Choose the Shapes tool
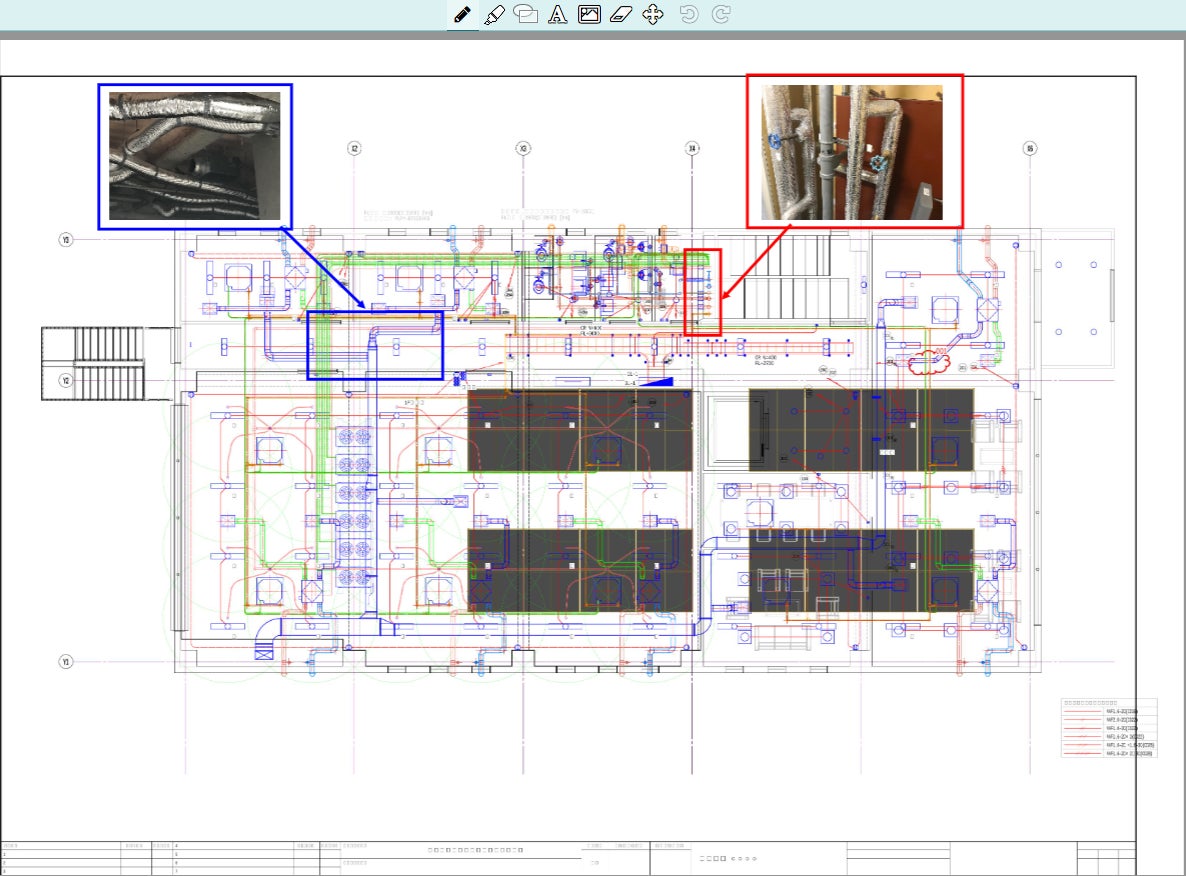The width and height of the screenshot is (1186, 876). (526, 14)
